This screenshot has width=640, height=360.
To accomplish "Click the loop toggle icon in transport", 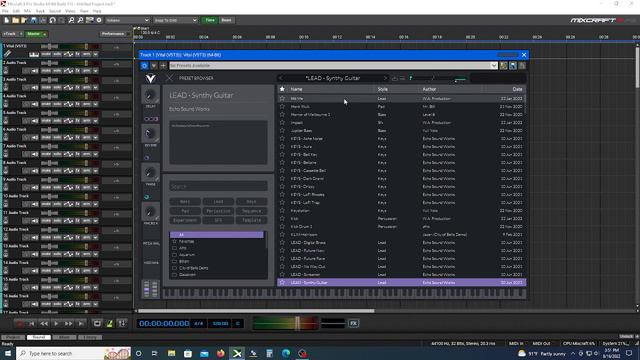I will click(97, 324).
